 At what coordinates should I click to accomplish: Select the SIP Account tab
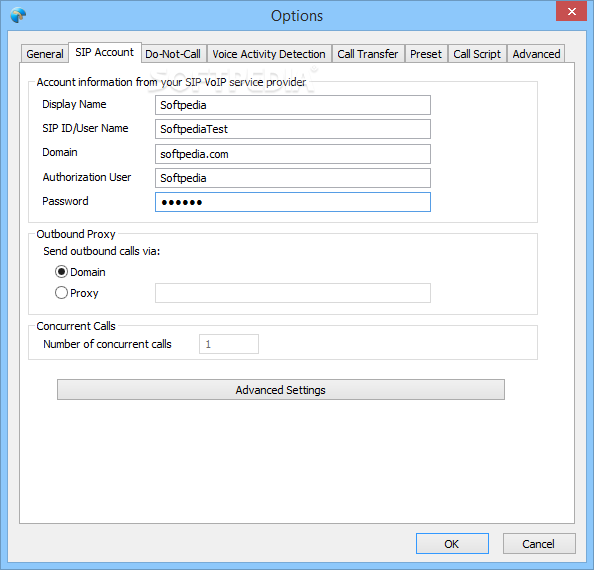[x=105, y=52]
